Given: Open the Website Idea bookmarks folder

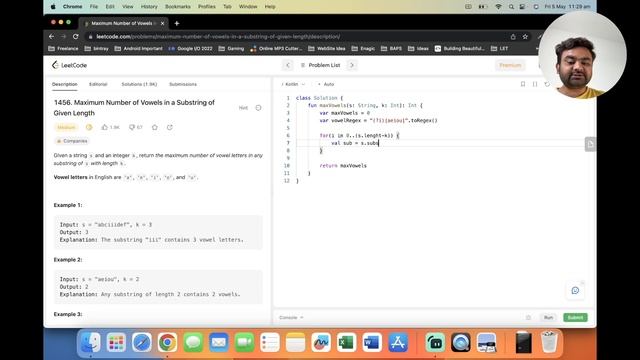Looking at the screenshot, I should pos(327,48).
